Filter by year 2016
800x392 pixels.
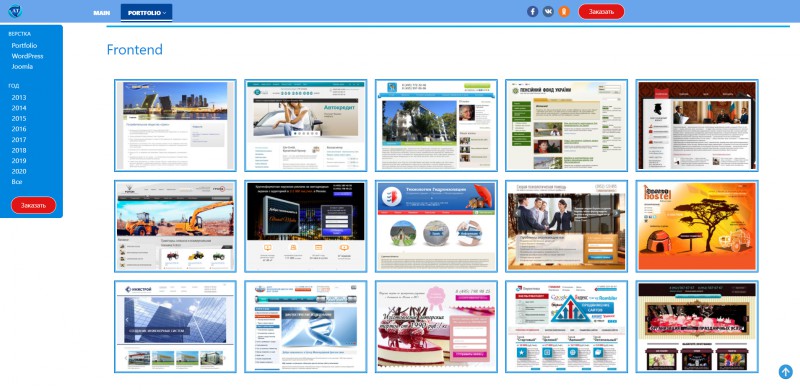click(x=19, y=129)
